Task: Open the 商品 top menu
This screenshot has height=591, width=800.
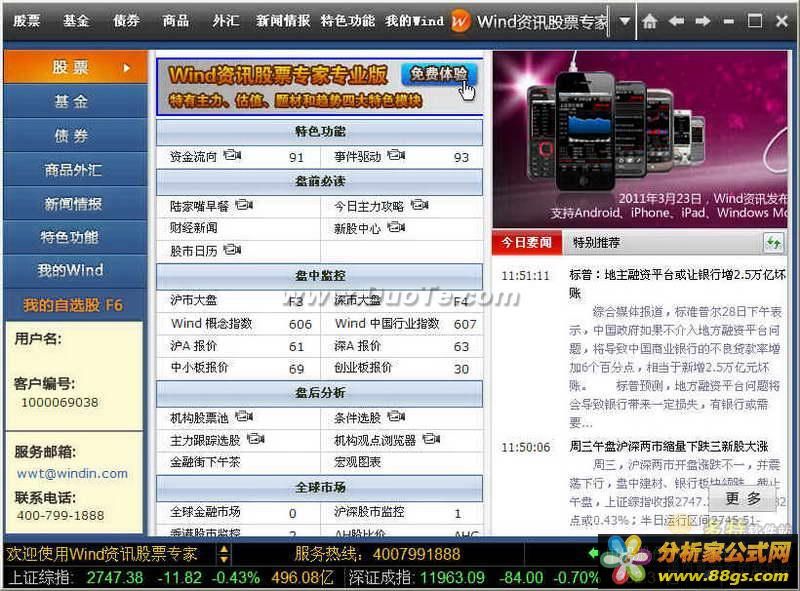Action: 176,21
